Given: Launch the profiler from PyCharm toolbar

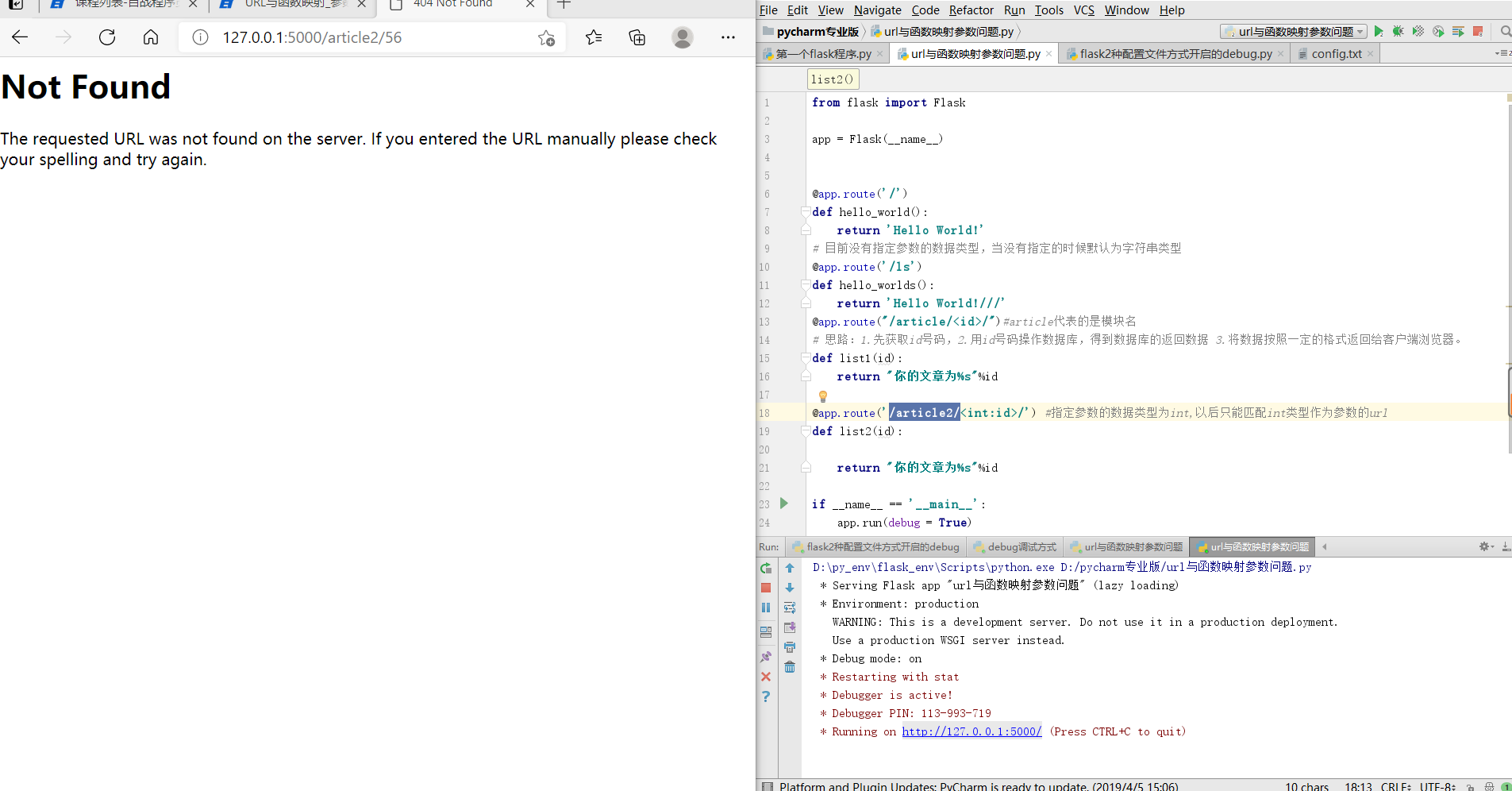Looking at the screenshot, I should (x=1438, y=31).
